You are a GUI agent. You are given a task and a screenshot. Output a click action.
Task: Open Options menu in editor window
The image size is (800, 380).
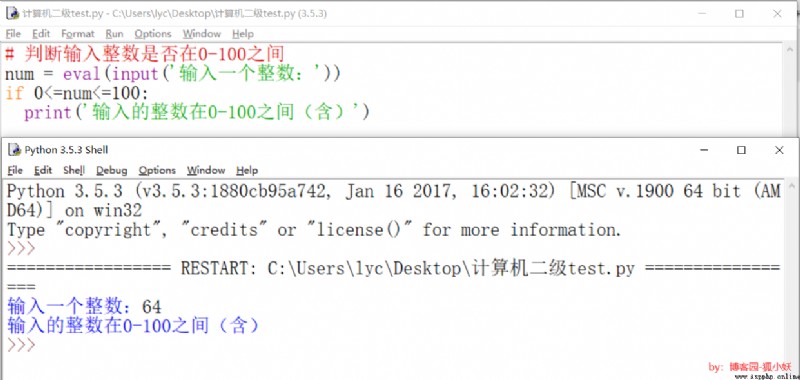(x=153, y=34)
